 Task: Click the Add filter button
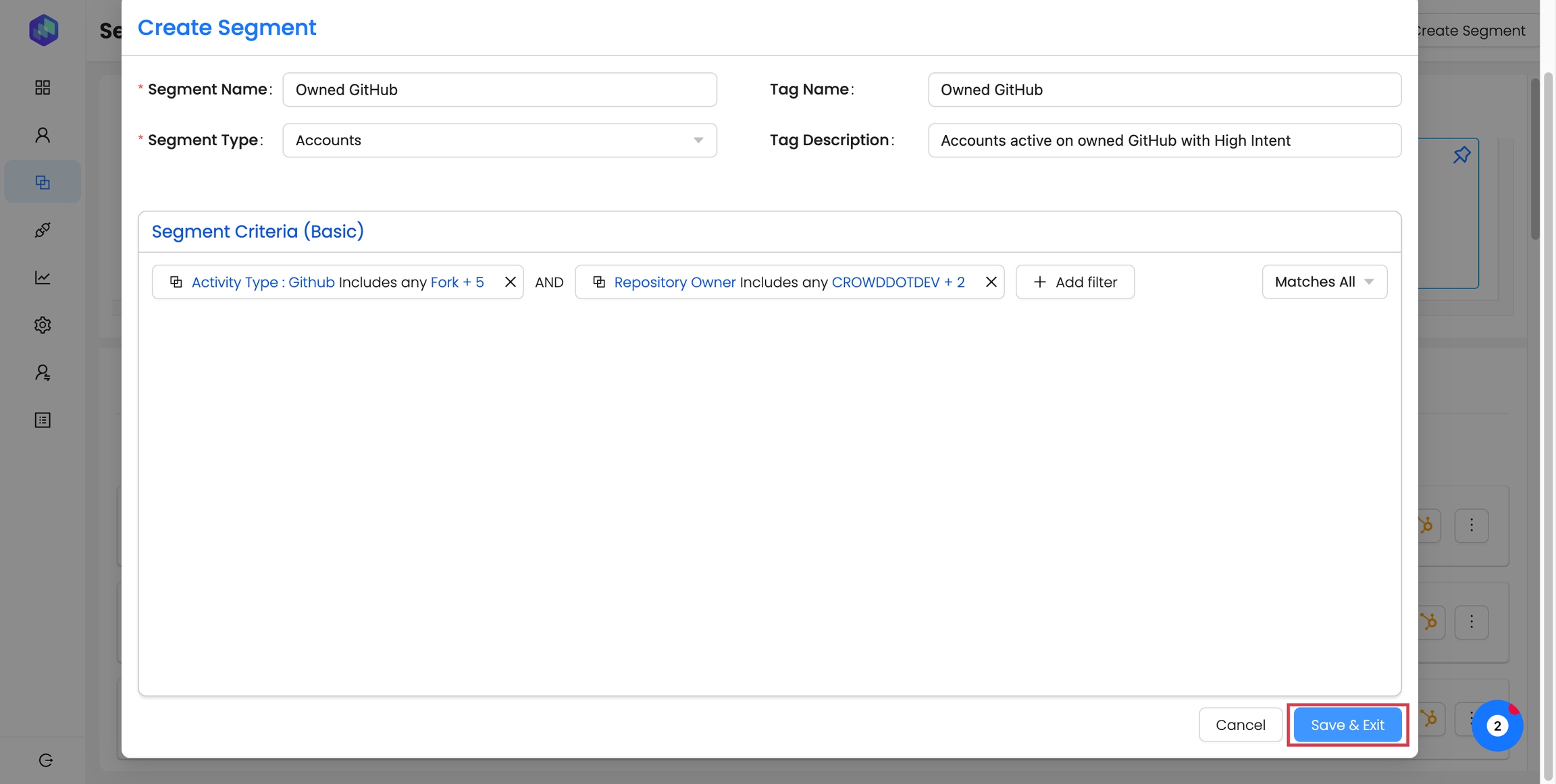[x=1074, y=282]
